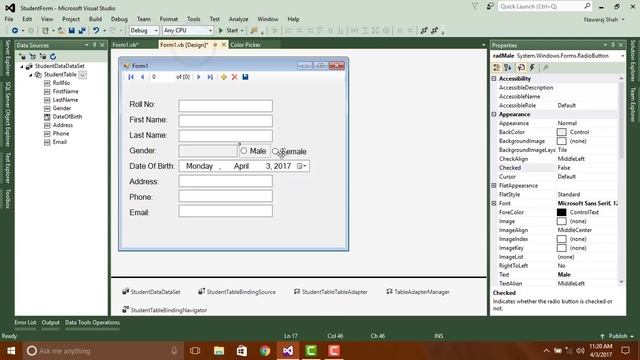
Task: Open Data Tools Operations tab
Action: click(92, 322)
